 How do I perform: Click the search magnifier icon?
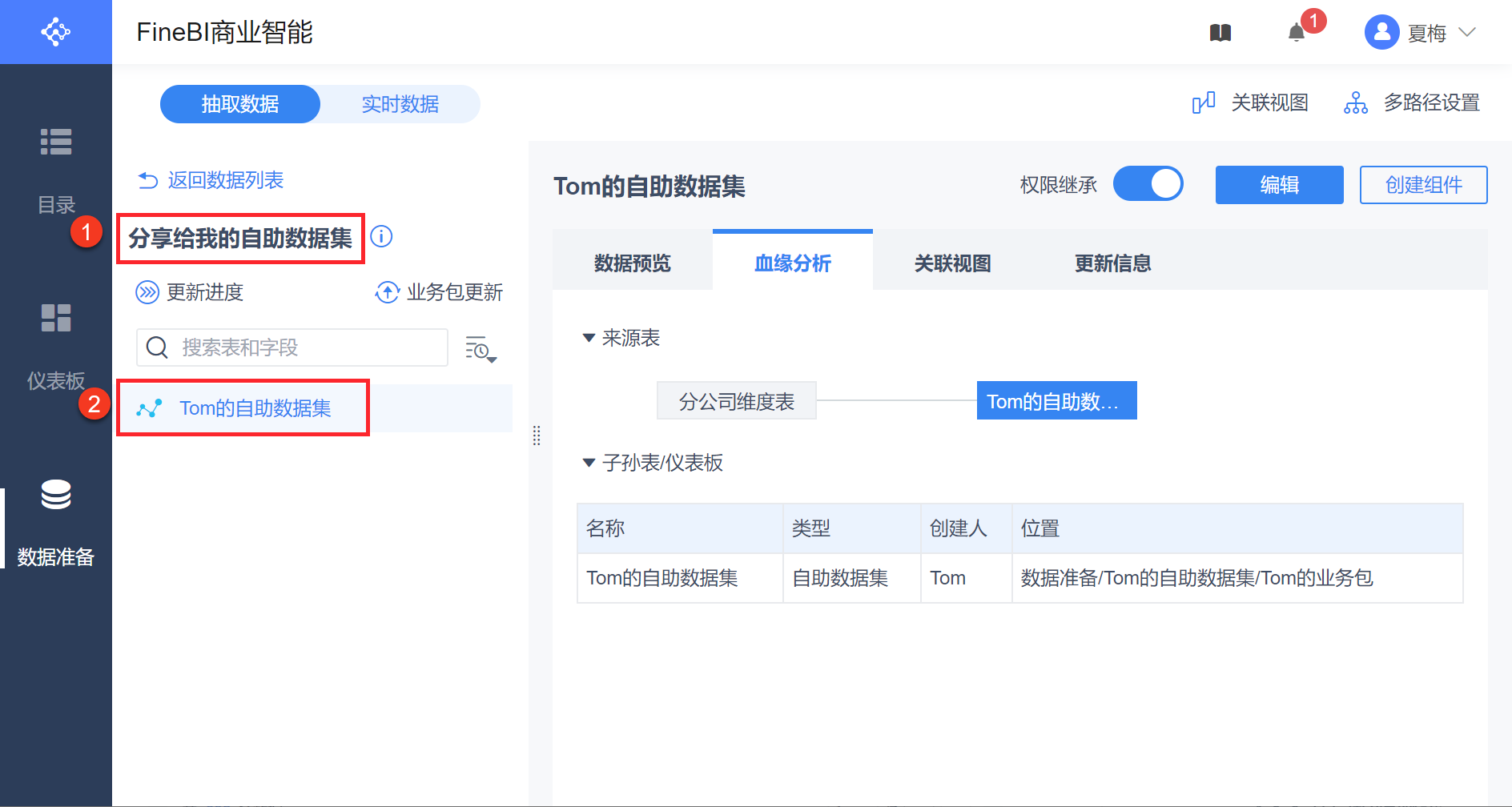[157, 347]
